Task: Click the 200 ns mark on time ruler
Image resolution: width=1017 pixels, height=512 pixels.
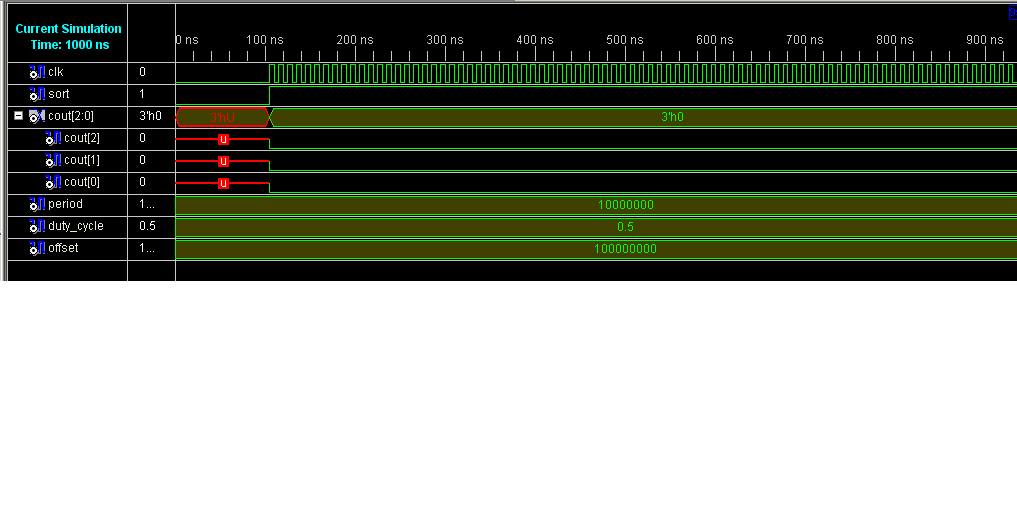Action: [x=355, y=40]
